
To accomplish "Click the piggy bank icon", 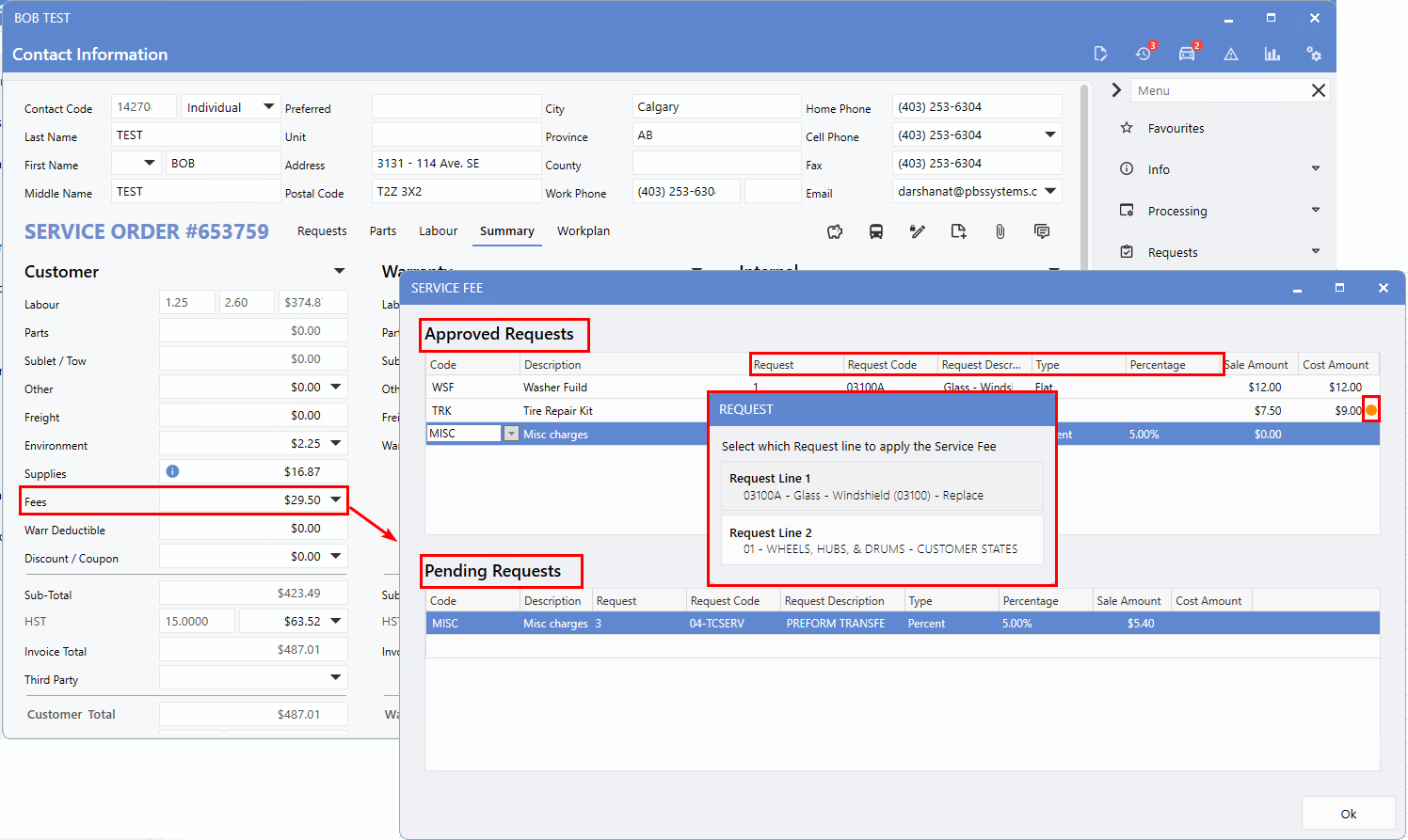I will coord(835,231).
